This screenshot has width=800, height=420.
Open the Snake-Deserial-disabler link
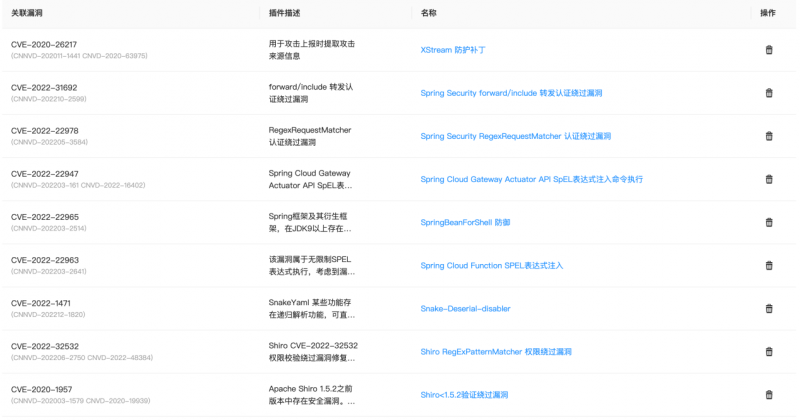click(465, 309)
